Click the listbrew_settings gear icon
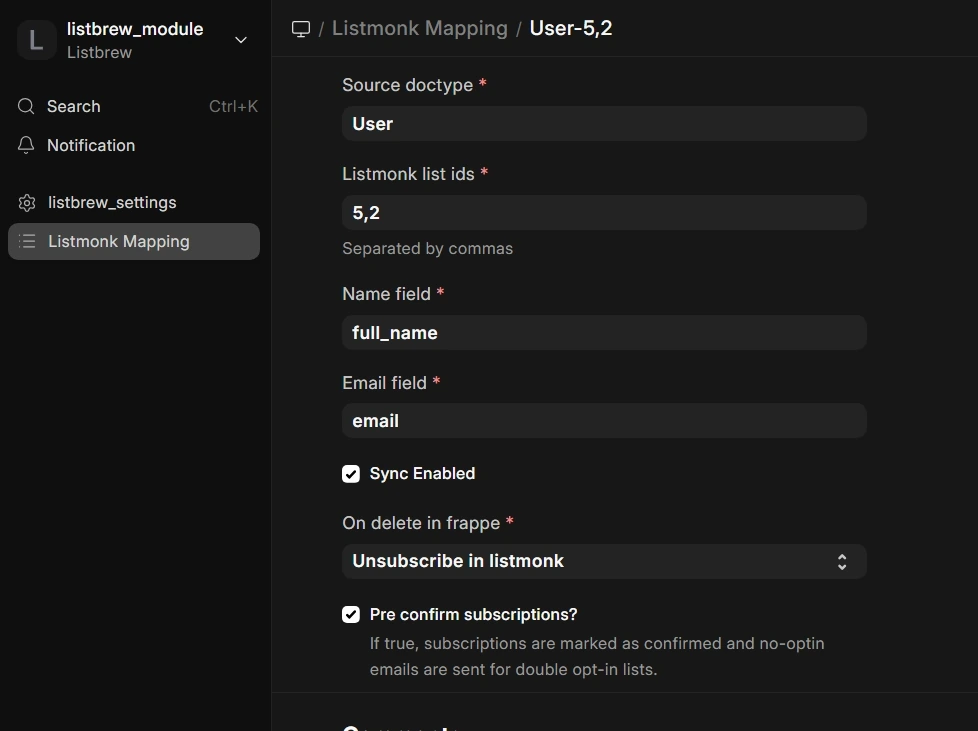 point(27,203)
